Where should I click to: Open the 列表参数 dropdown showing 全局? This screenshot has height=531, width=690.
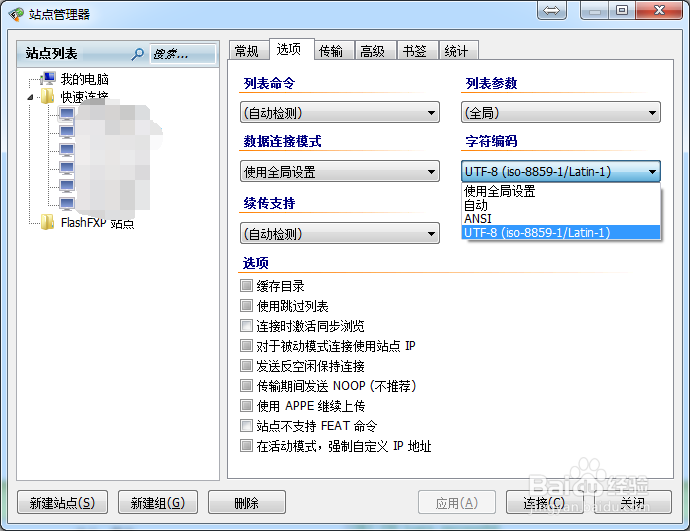pyautogui.click(x=561, y=113)
